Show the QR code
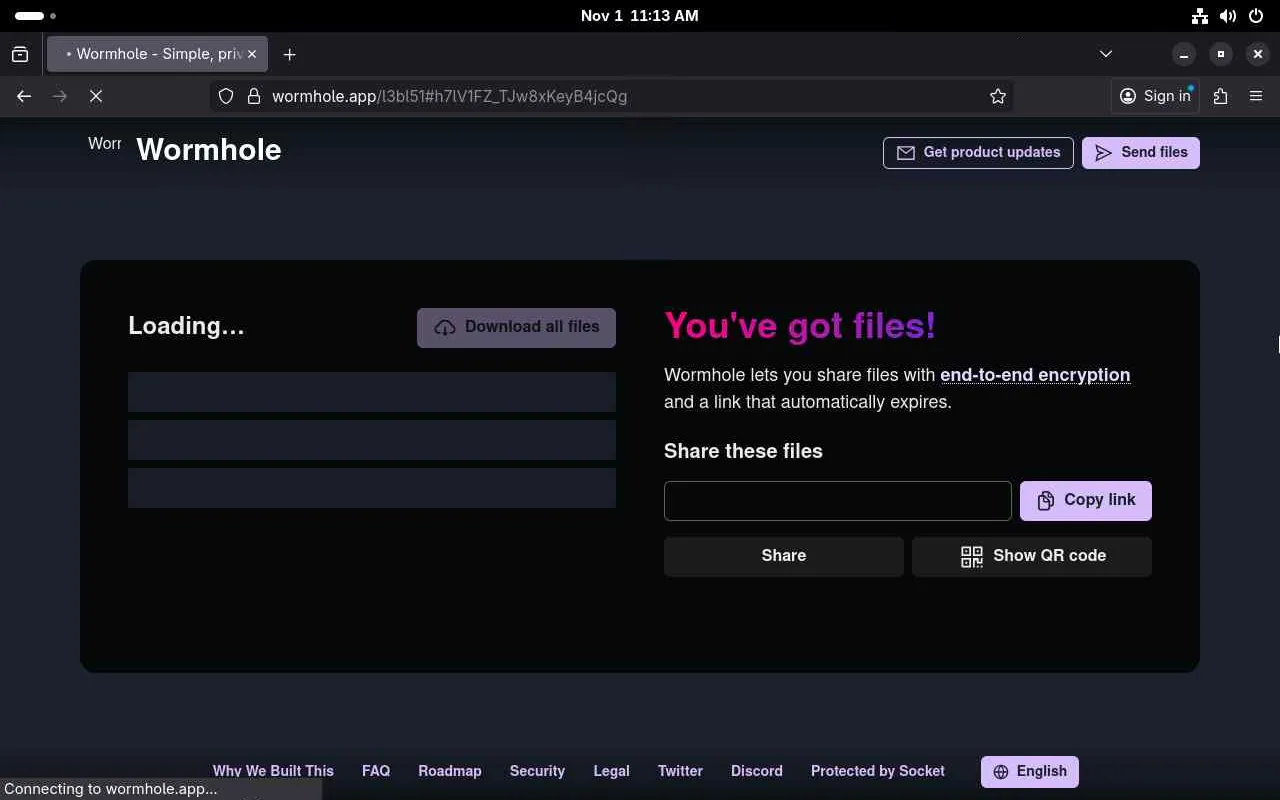1280x800 pixels. (x=1032, y=556)
